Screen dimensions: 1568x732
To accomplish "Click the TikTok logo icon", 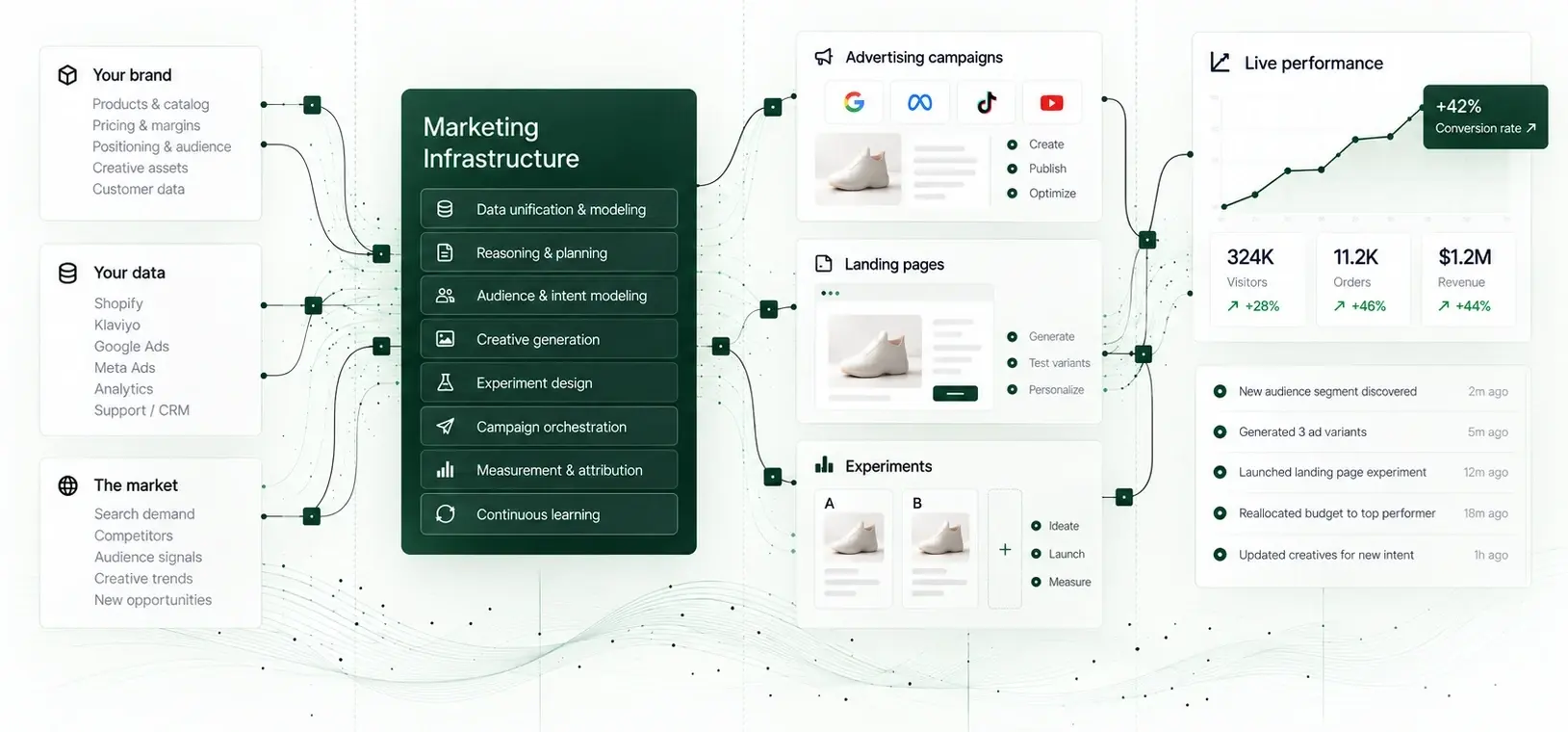I will 987,102.
